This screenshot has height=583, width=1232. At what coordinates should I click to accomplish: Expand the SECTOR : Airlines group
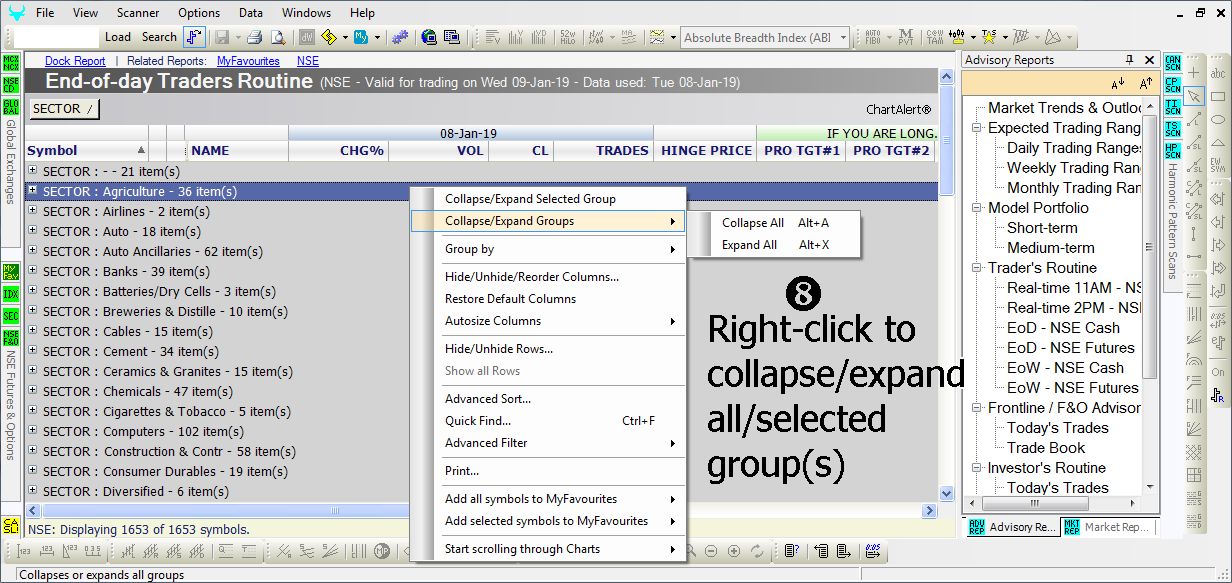33,211
